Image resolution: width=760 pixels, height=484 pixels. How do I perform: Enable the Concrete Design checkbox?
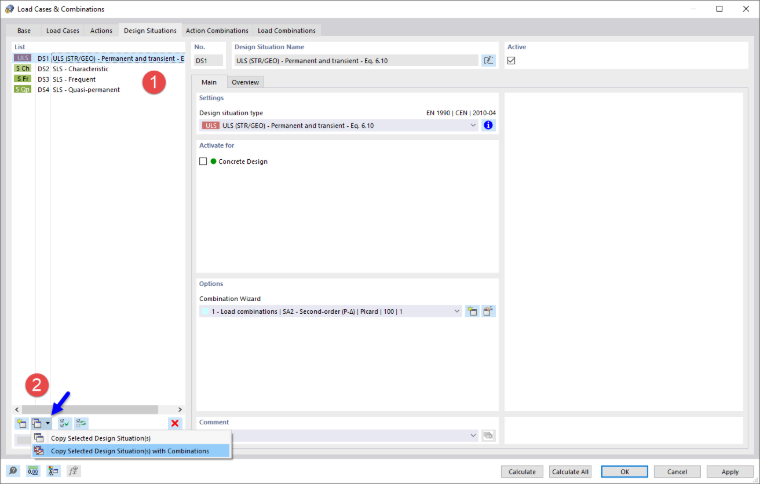203,161
